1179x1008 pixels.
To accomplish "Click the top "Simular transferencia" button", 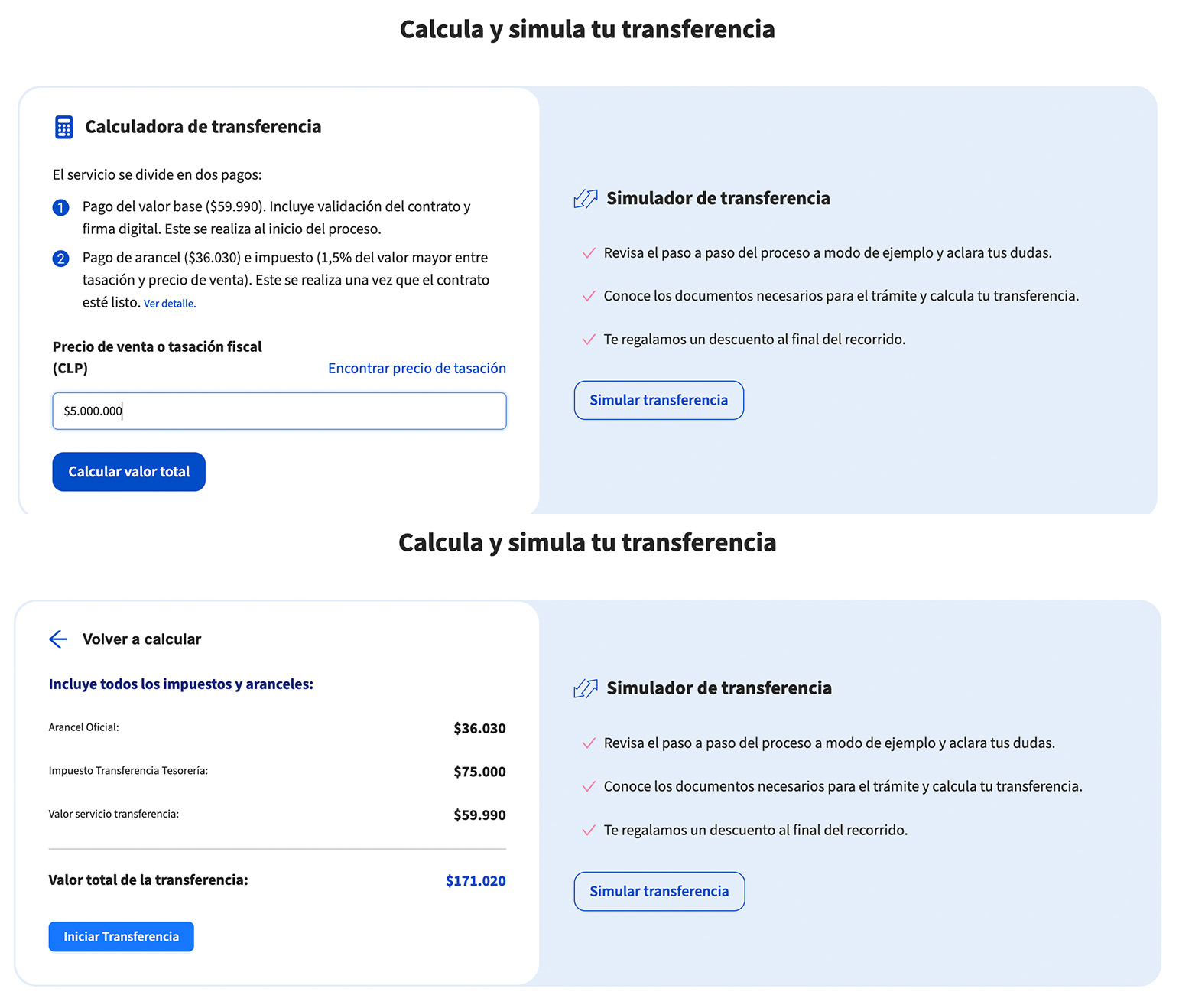I will [x=658, y=400].
